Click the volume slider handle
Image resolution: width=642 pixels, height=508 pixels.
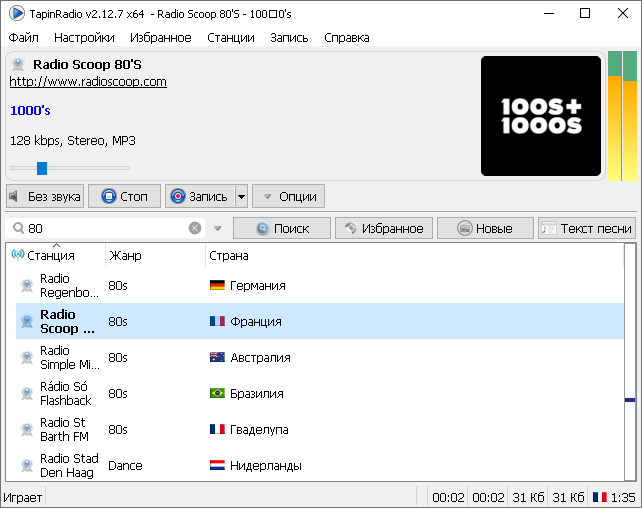point(42,168)
